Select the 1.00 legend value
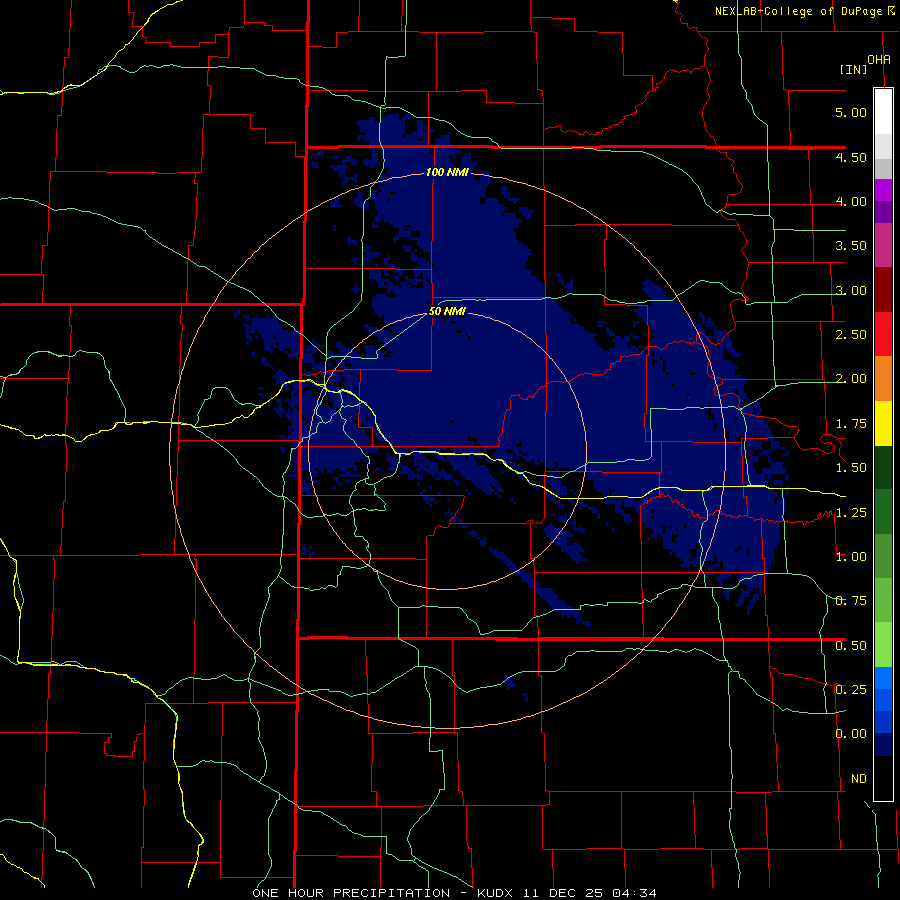 point(851,557)
